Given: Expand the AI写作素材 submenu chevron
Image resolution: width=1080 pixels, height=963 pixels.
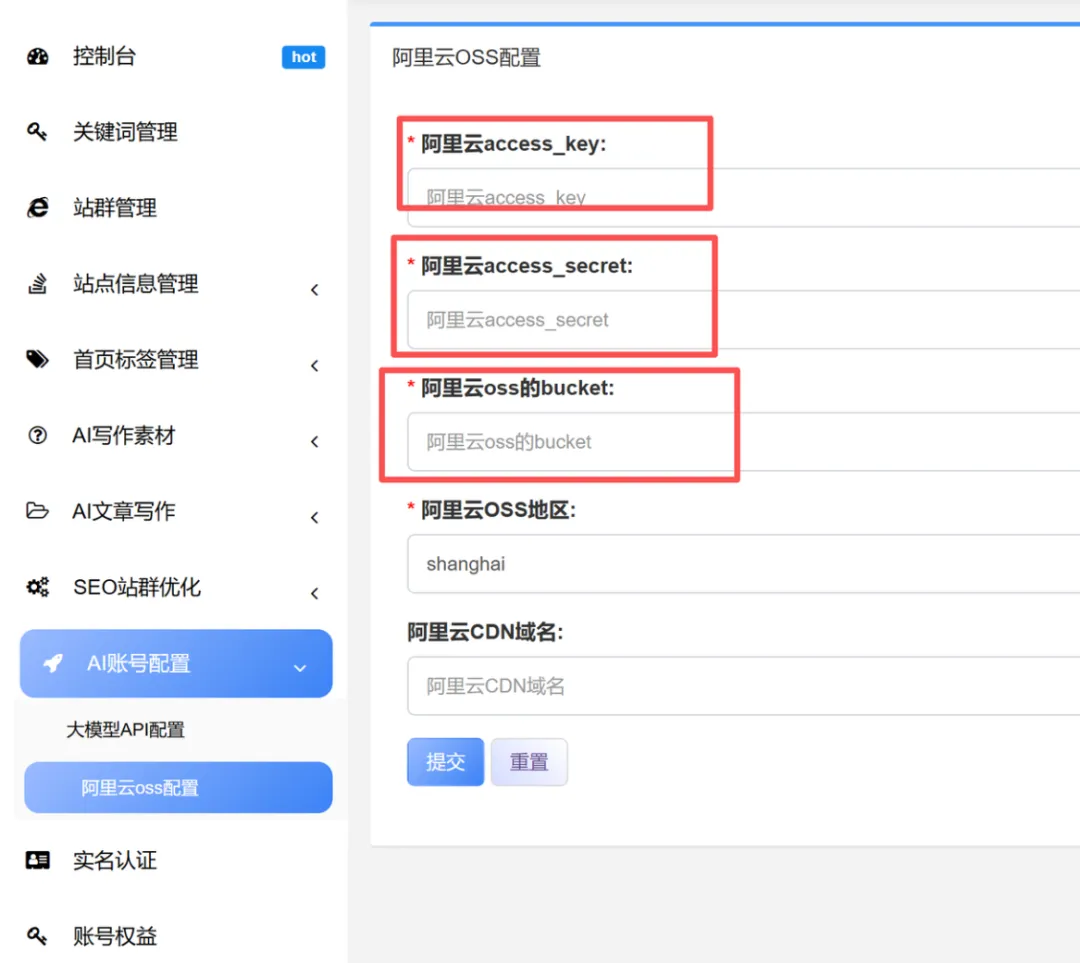Looking at the screenshot, I should pos(315,441).
